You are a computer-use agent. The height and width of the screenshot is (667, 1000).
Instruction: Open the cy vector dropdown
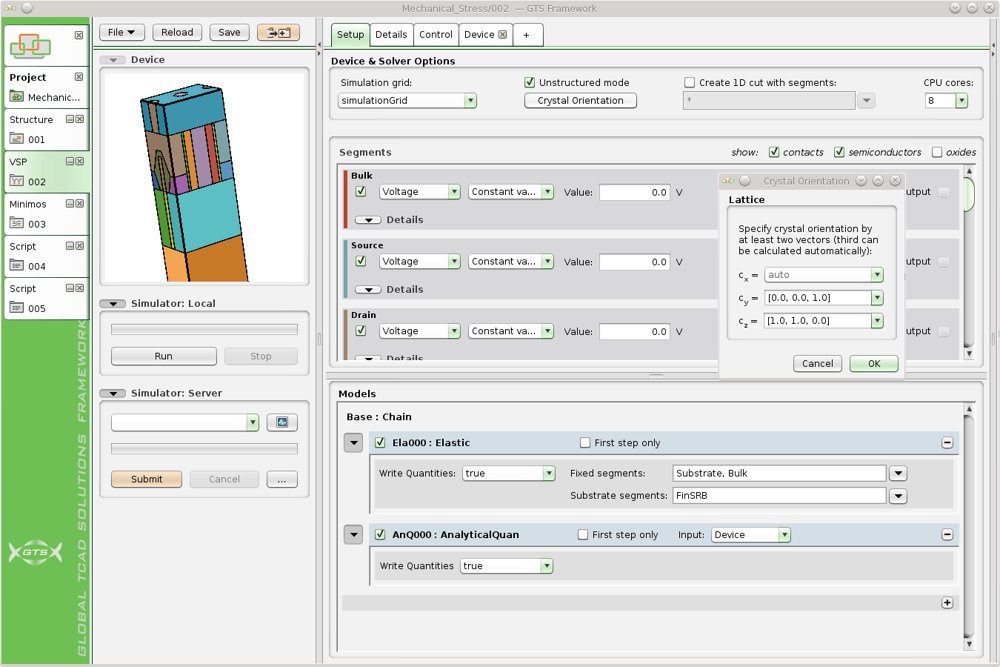[878, 298]
